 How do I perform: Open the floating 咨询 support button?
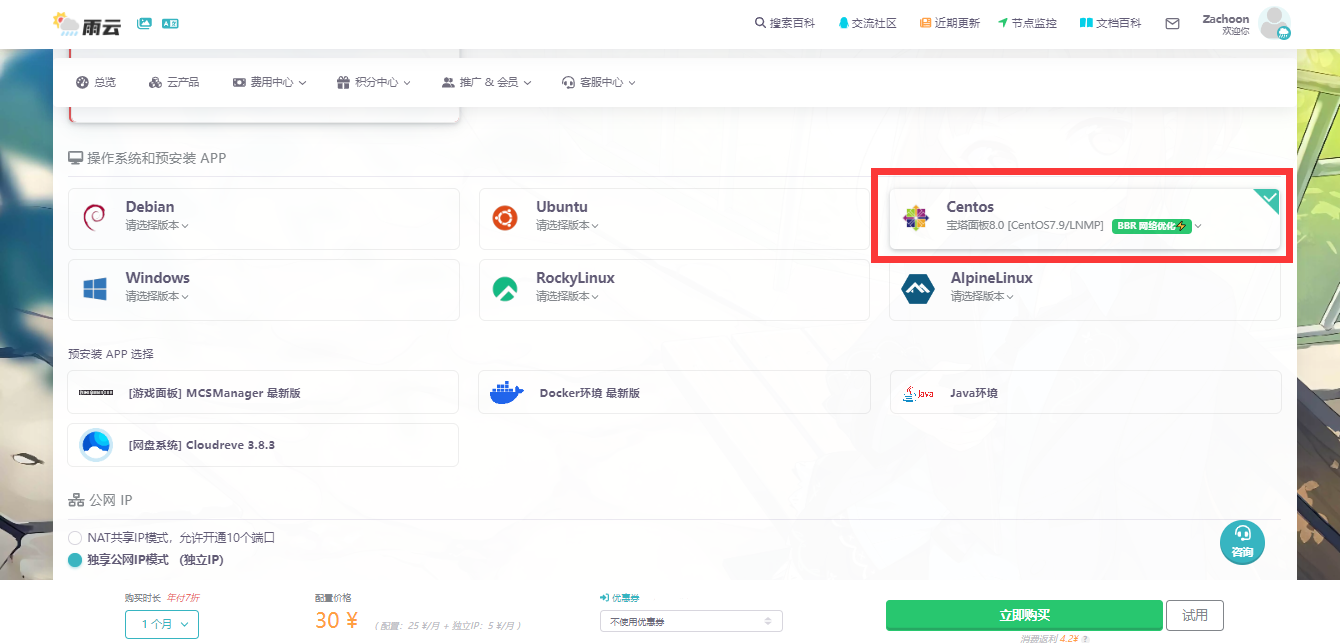(1242, 541)
